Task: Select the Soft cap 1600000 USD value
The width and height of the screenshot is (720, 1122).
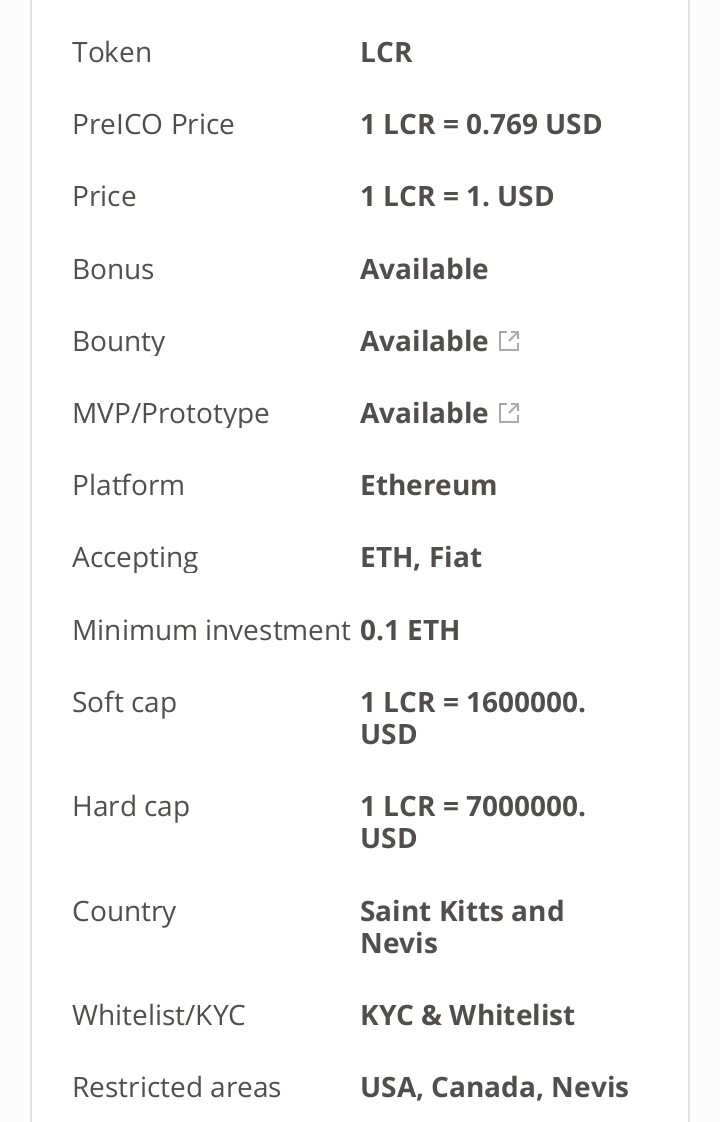Action: [473, 718]
